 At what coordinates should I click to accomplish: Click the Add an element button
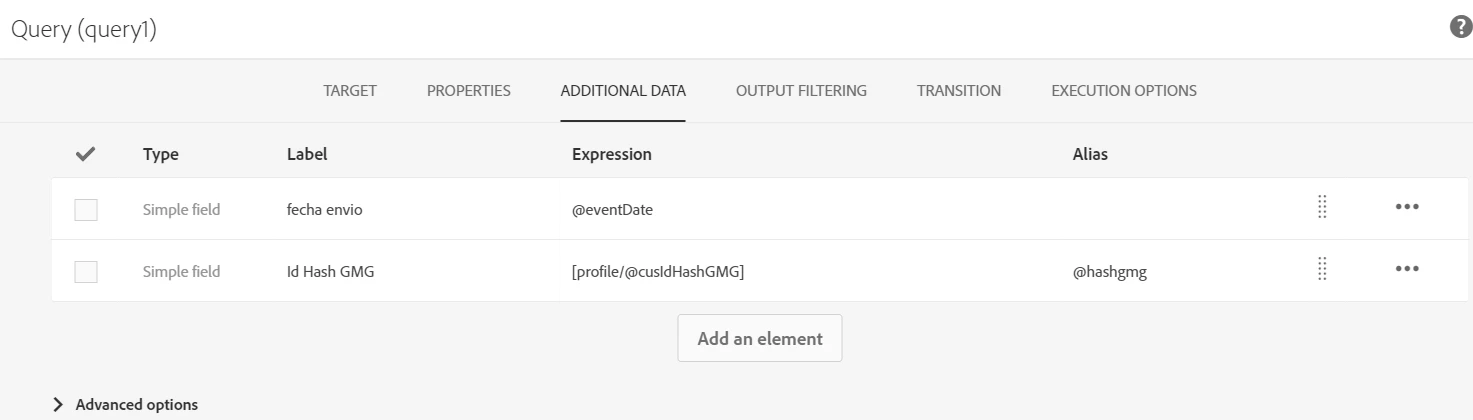760,338
